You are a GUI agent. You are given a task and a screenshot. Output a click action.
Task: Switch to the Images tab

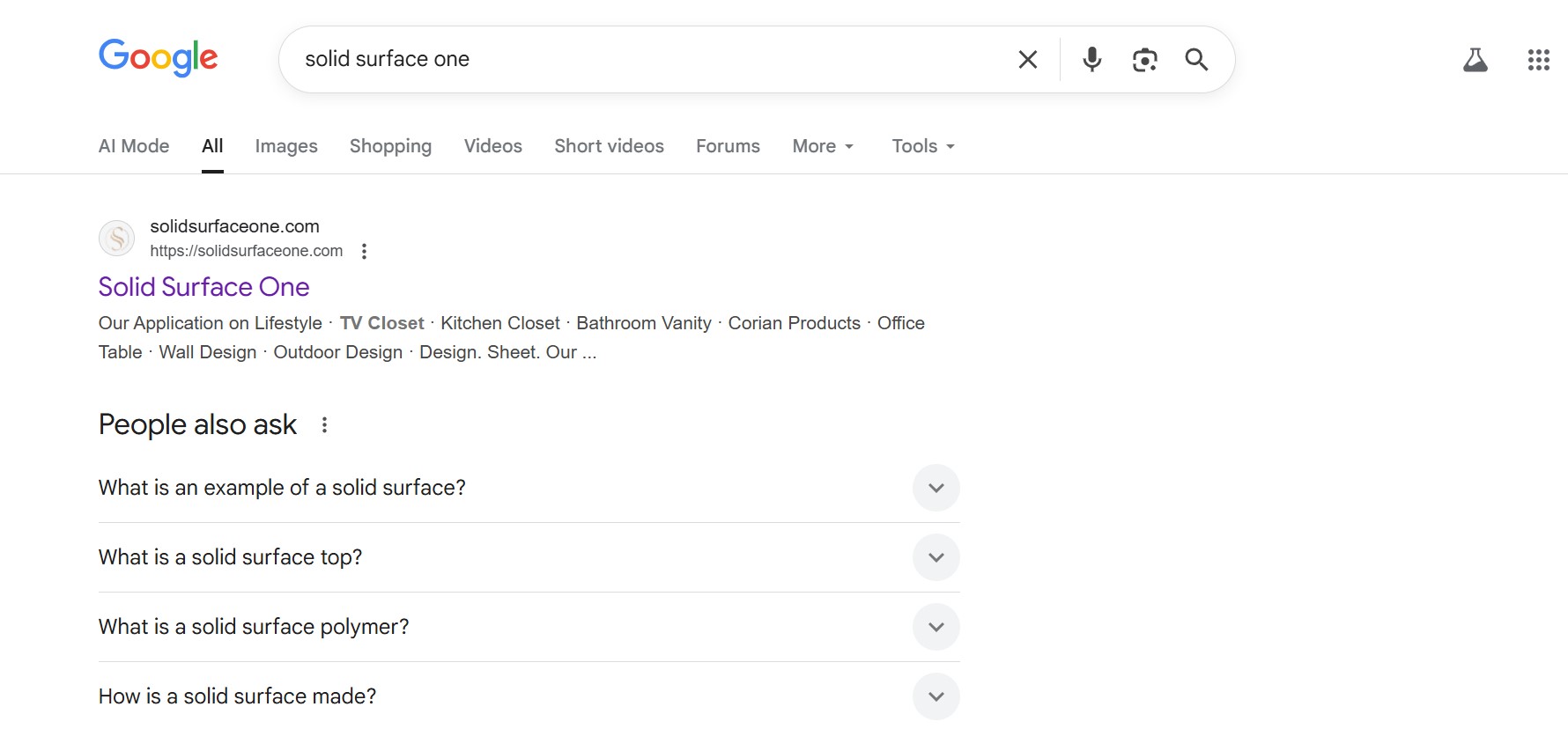point(286,146)
